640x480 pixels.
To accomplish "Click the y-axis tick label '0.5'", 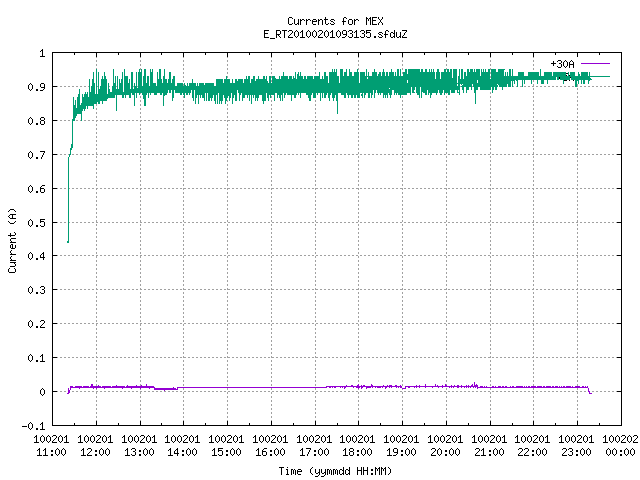I will (x=36, y=222).
